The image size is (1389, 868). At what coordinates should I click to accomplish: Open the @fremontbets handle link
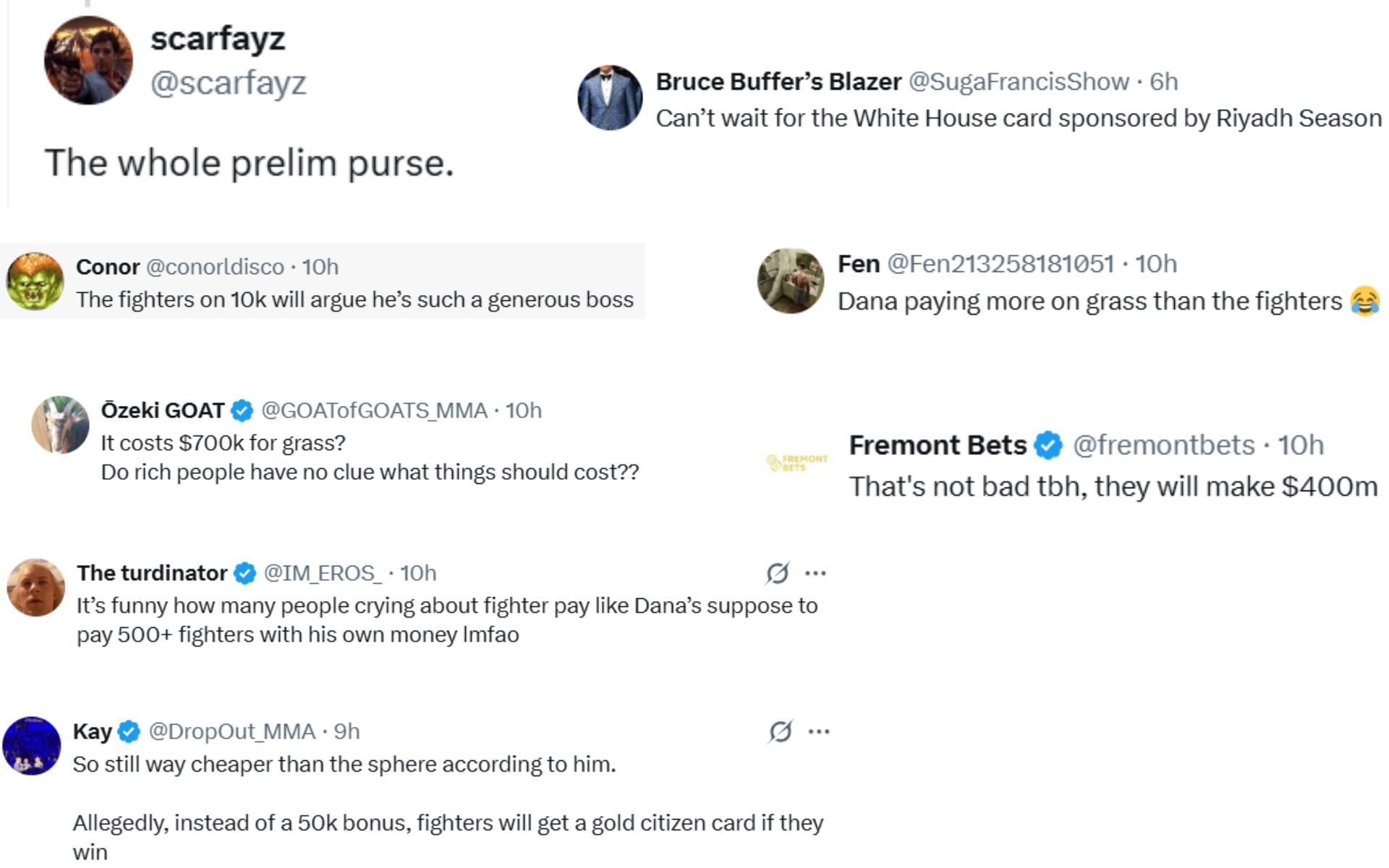tap(1163, 446)
